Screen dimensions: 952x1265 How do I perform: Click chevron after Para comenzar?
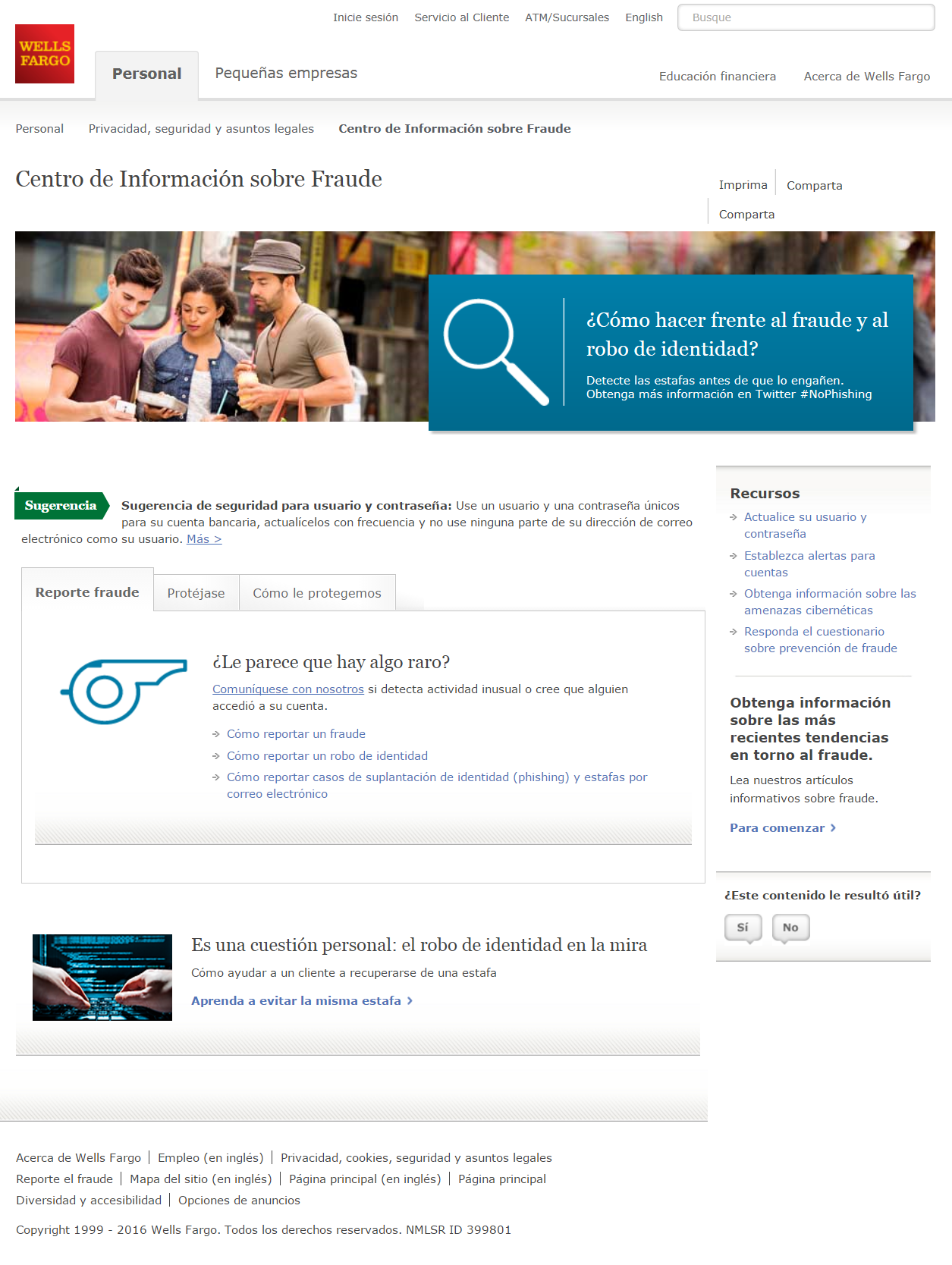click(833, 828)
